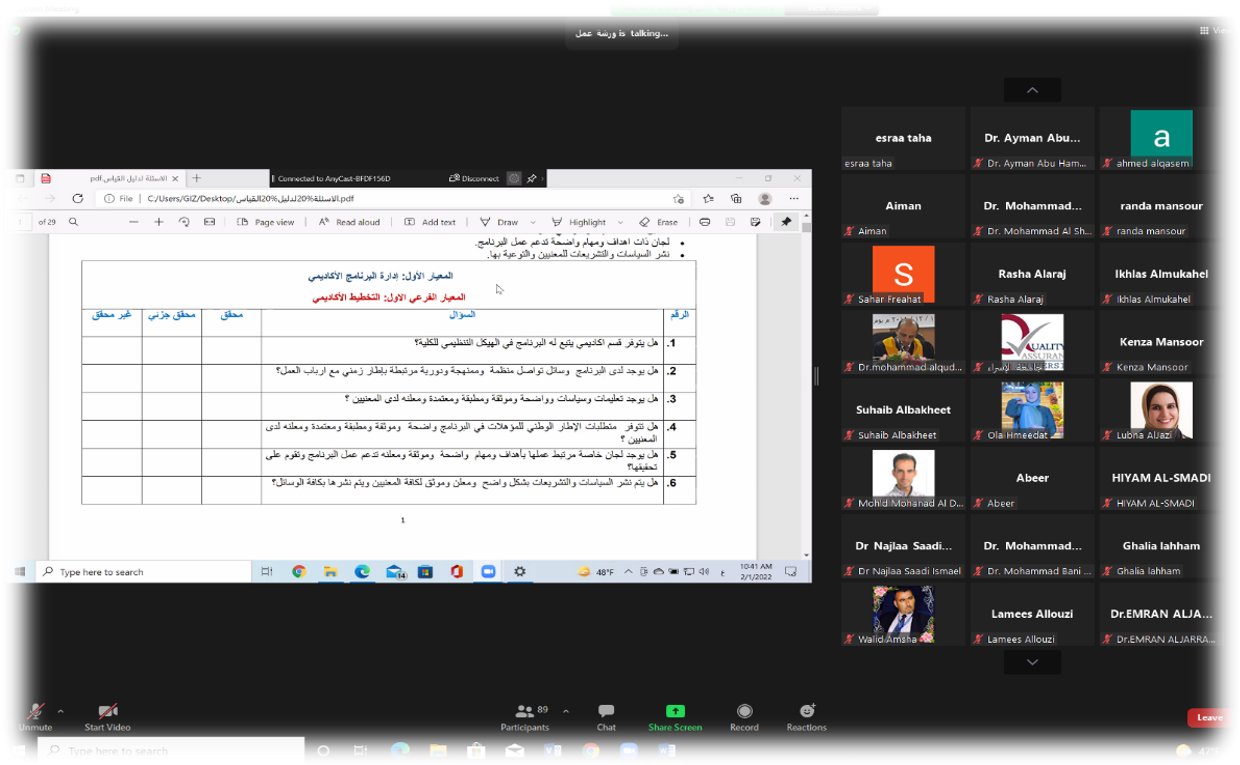Change layout using the View button
The image size is (1240, 765).
pos(1216,30)
